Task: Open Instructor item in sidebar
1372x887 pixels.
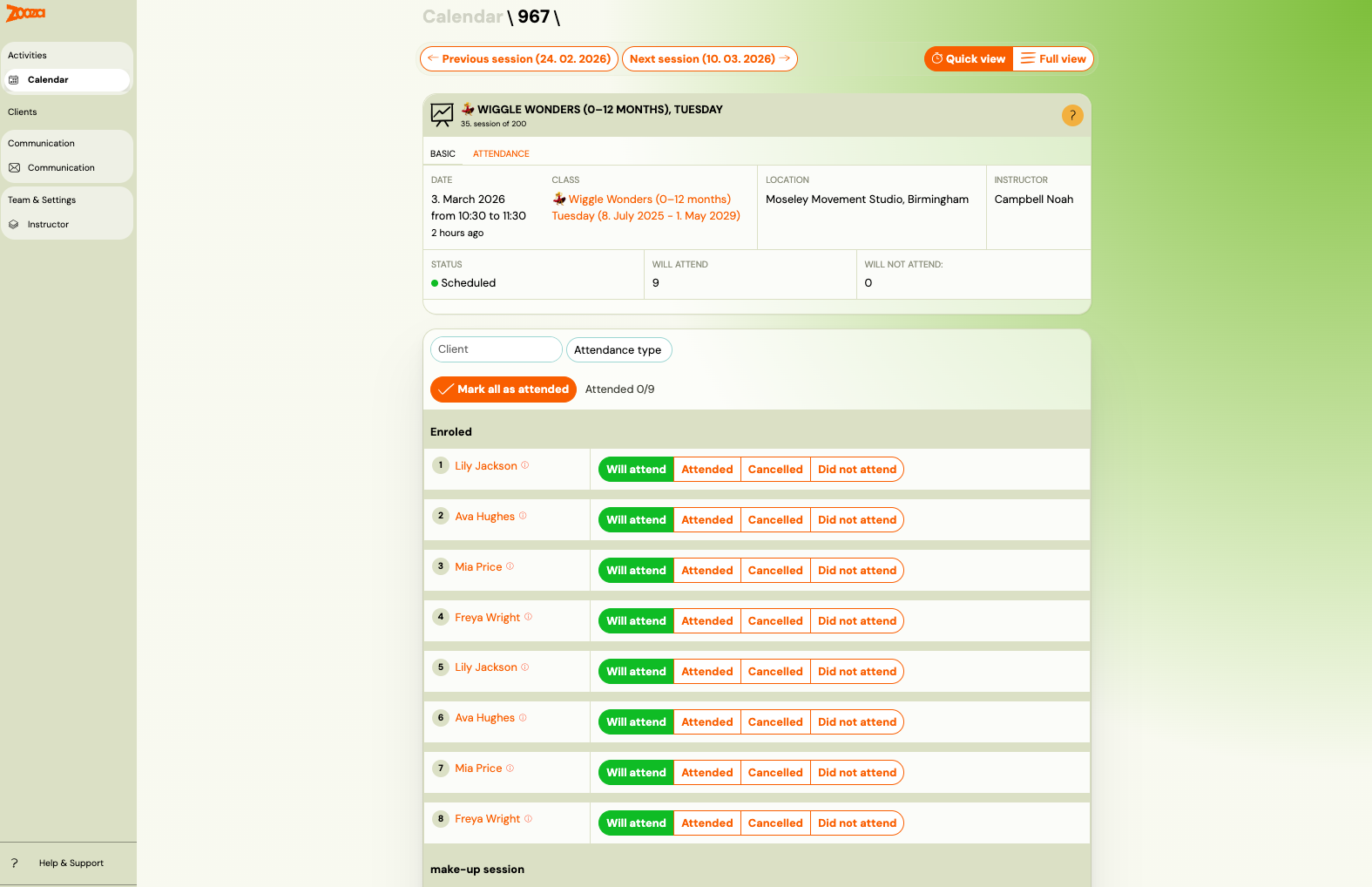Action: tap(67, 225)
